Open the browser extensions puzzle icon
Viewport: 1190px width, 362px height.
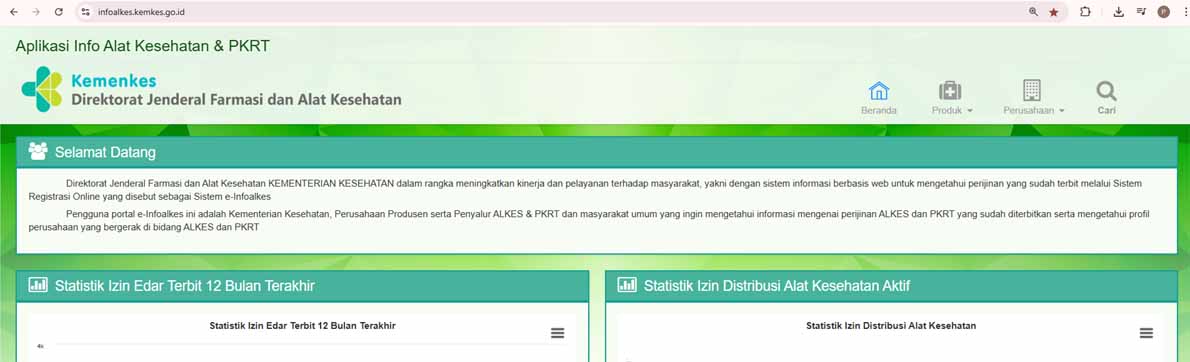pos(1085,12)
